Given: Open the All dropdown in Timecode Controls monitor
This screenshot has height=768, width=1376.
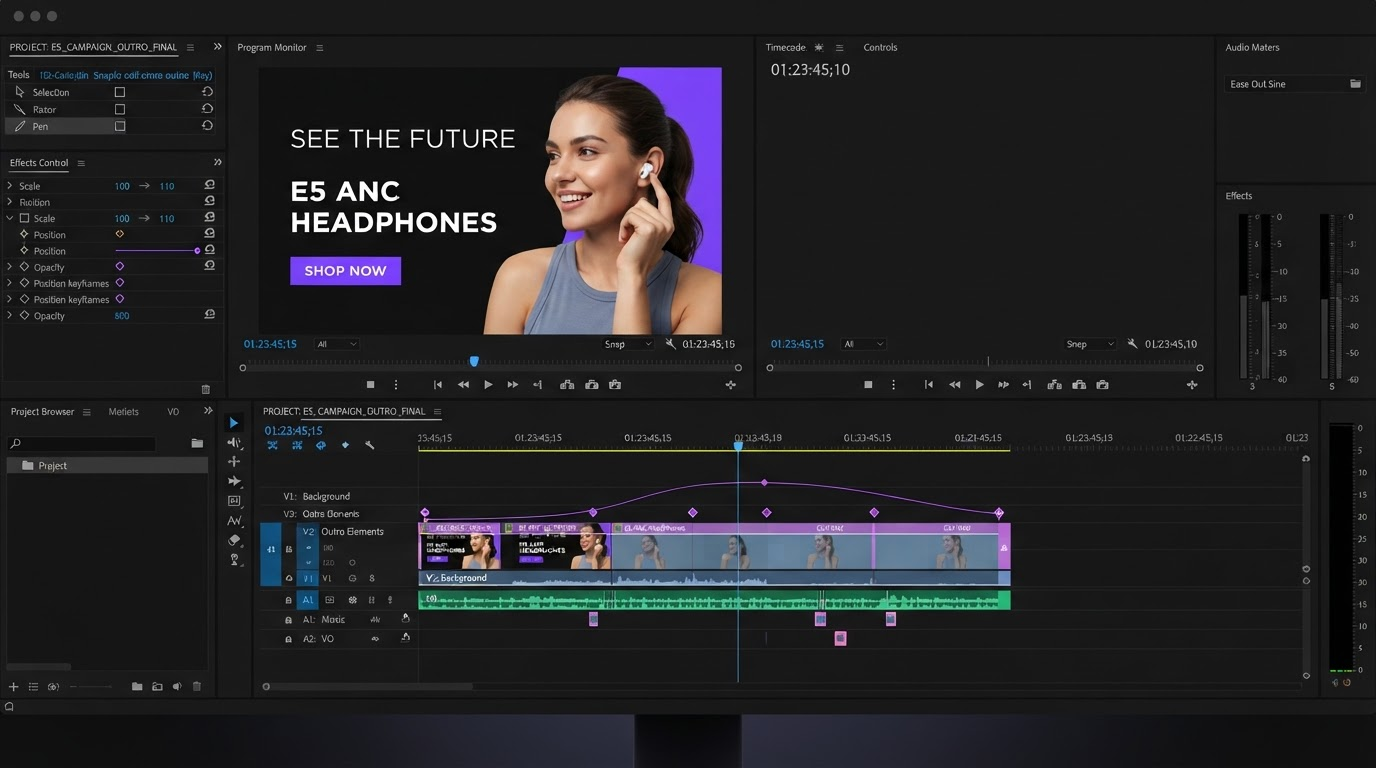Looking at the screenshot, I should coord(863,344).
